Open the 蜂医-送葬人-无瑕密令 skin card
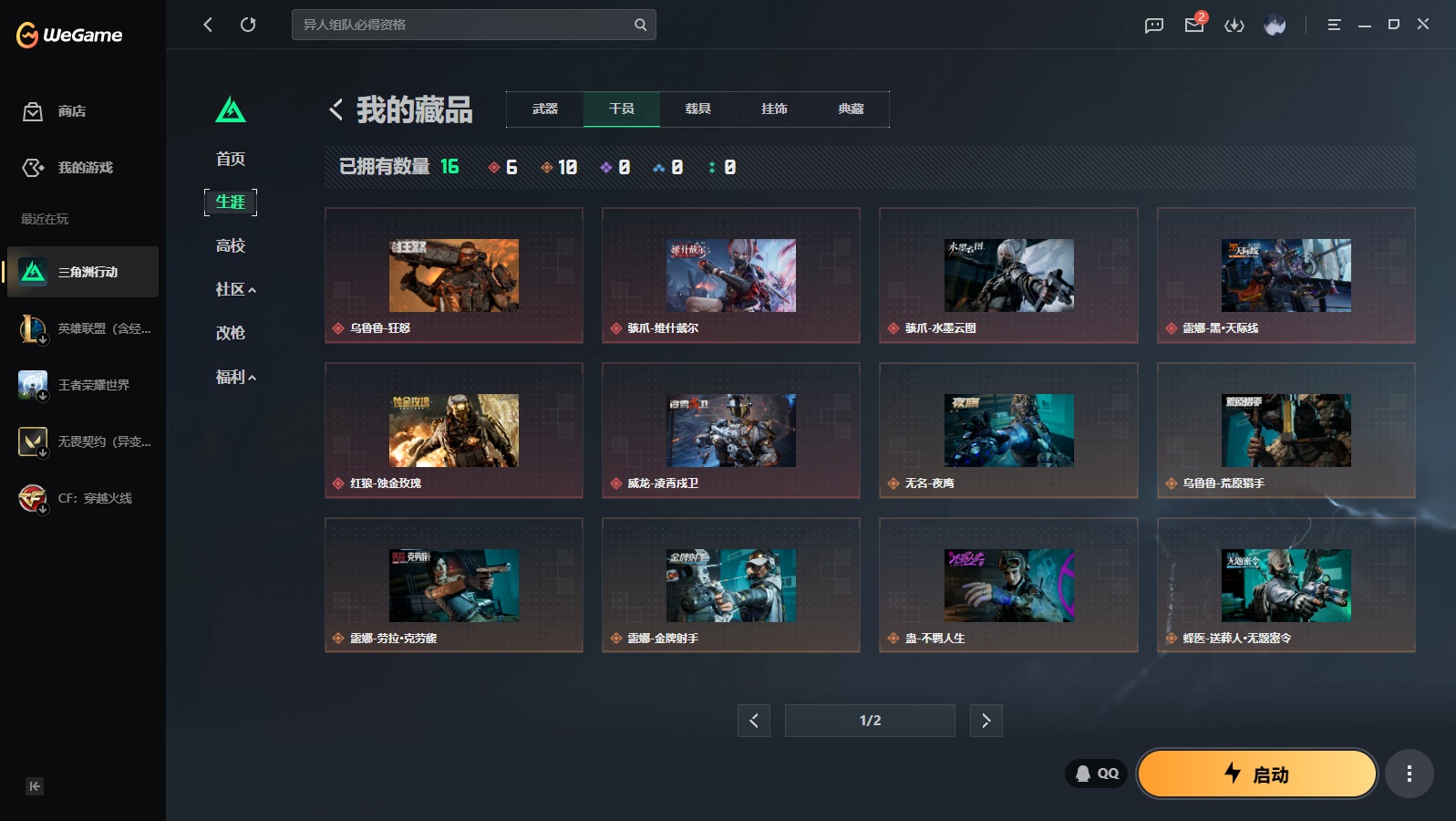Viewport: 1456px width, 821px height. pos(1286,586)
